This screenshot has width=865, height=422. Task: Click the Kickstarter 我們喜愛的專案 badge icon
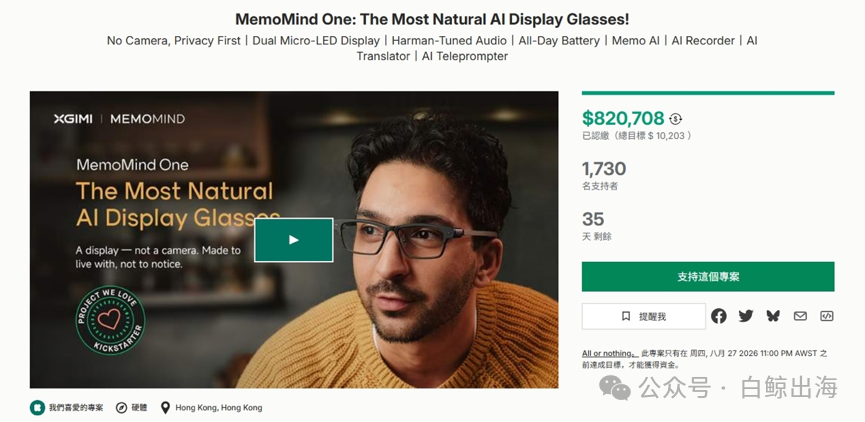(x=38, y=408)
